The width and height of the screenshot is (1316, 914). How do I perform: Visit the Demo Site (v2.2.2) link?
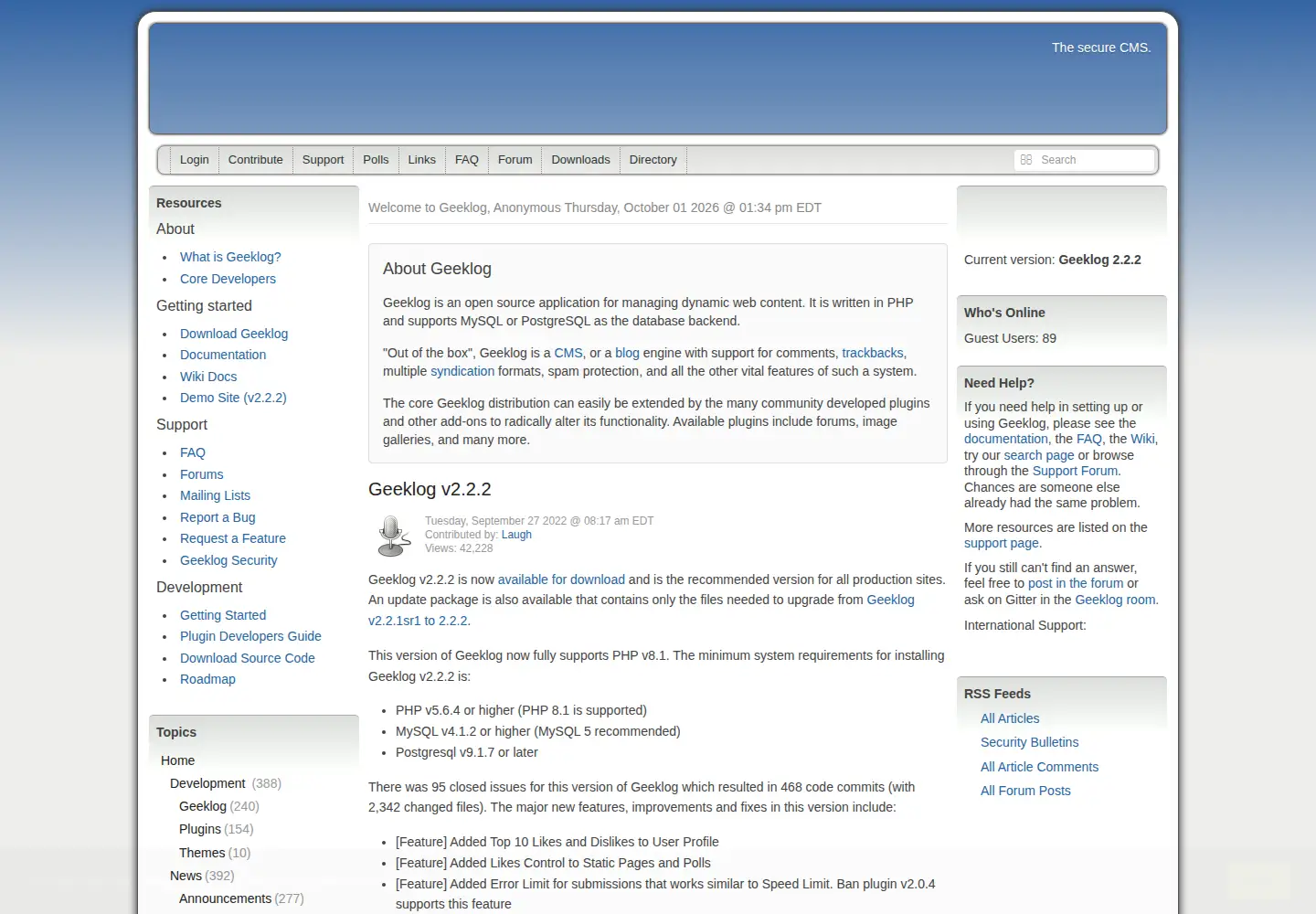(x=233, y=398)
